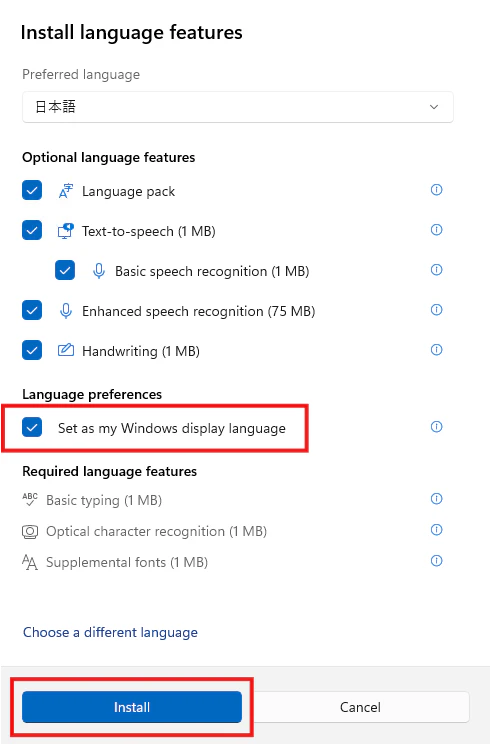Click the Basic typing (1 MB) text

pyautogui.click(x=104, y=500)
